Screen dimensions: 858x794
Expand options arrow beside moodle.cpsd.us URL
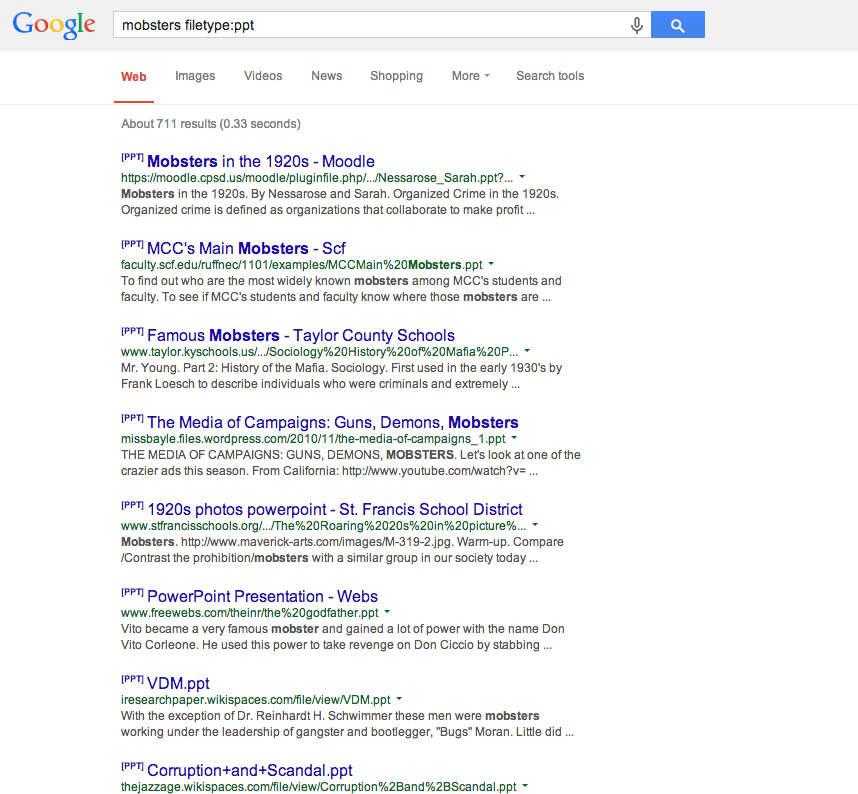(x=522, y=177)
